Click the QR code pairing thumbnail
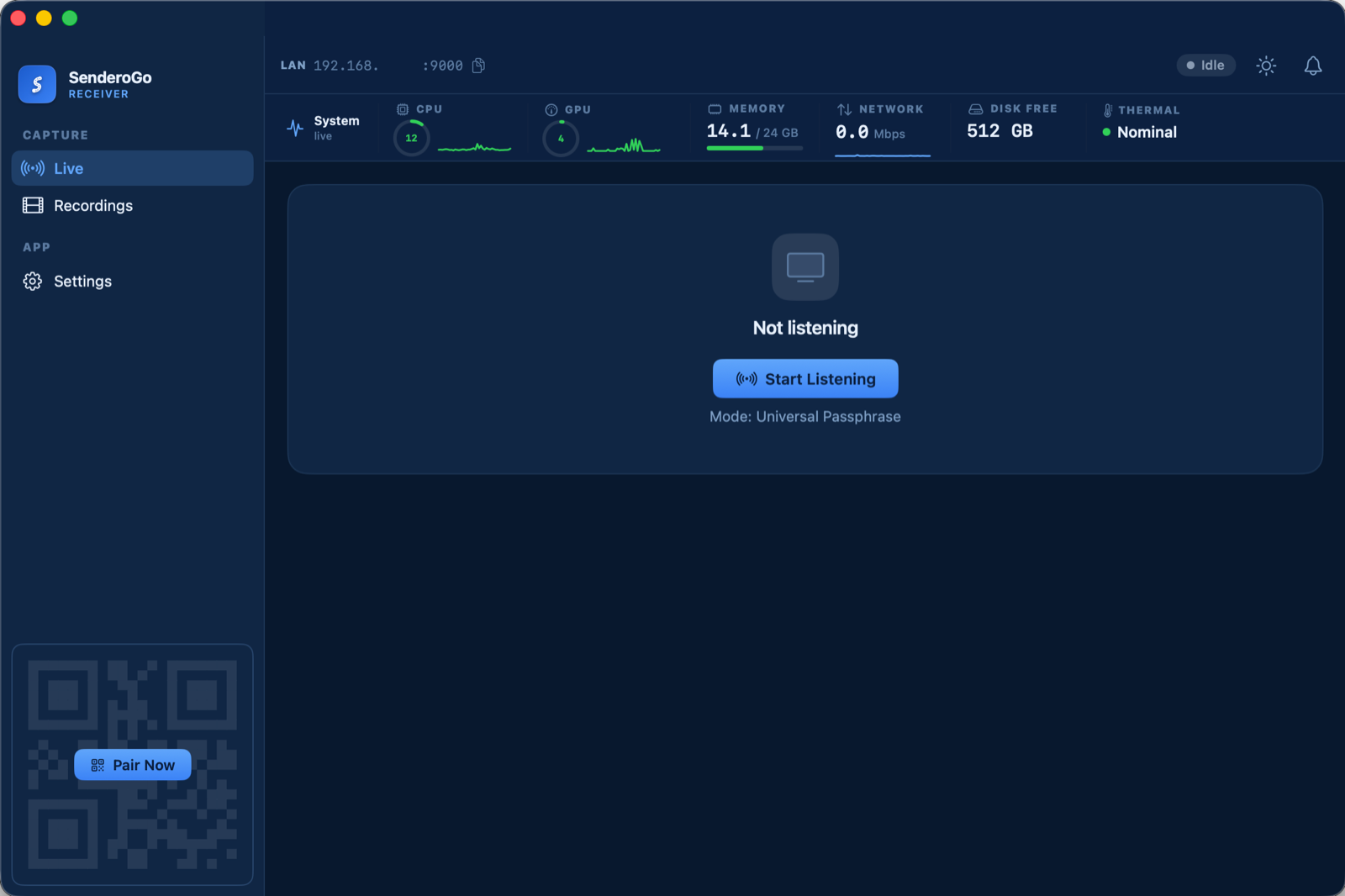 133,765
